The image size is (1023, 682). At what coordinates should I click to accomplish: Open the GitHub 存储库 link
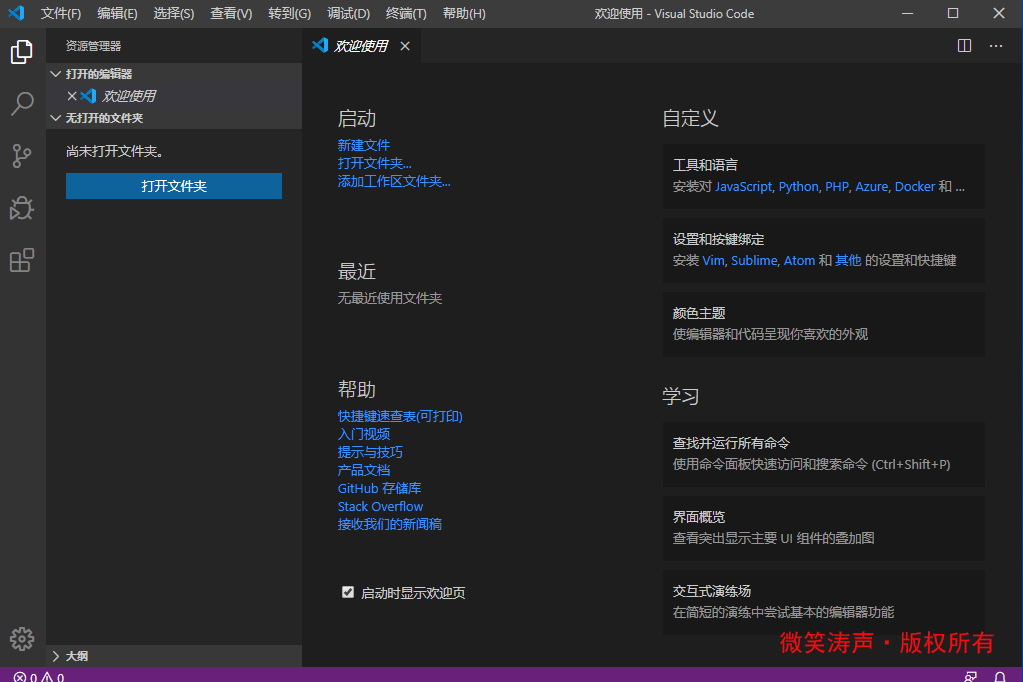click(379, 488)
